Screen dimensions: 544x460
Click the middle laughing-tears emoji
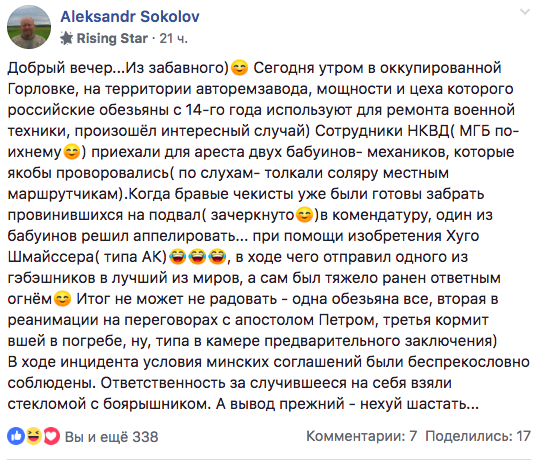[x=198, y=257]
